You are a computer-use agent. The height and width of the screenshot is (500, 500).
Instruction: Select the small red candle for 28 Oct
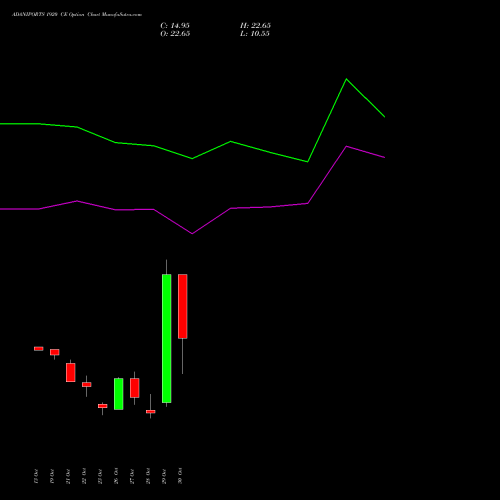151,412
